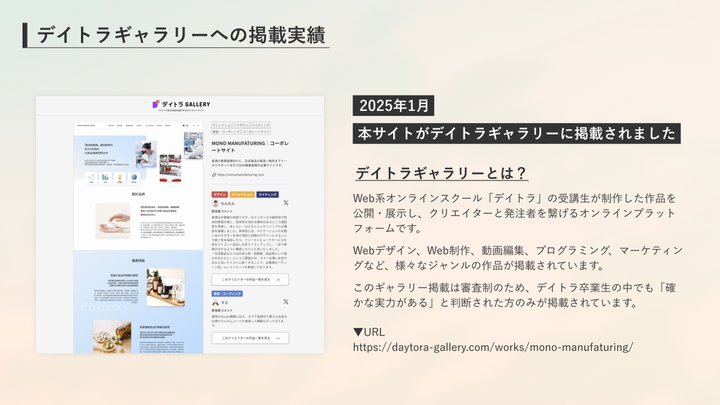Click the red デザイン tag above たんたん
Viewport: 720px width, 405px height.
[x=219, y=195]
